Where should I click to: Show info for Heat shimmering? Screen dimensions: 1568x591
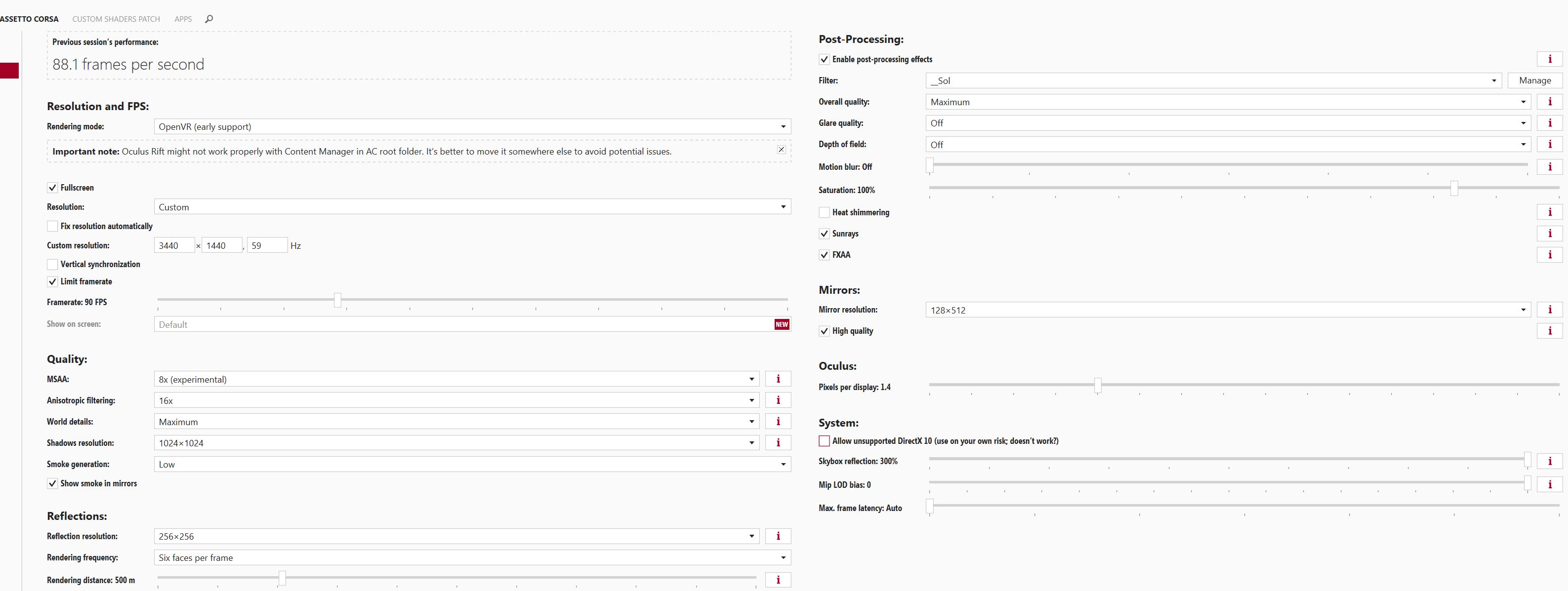pyautogui.click(x=1550, y=212)
